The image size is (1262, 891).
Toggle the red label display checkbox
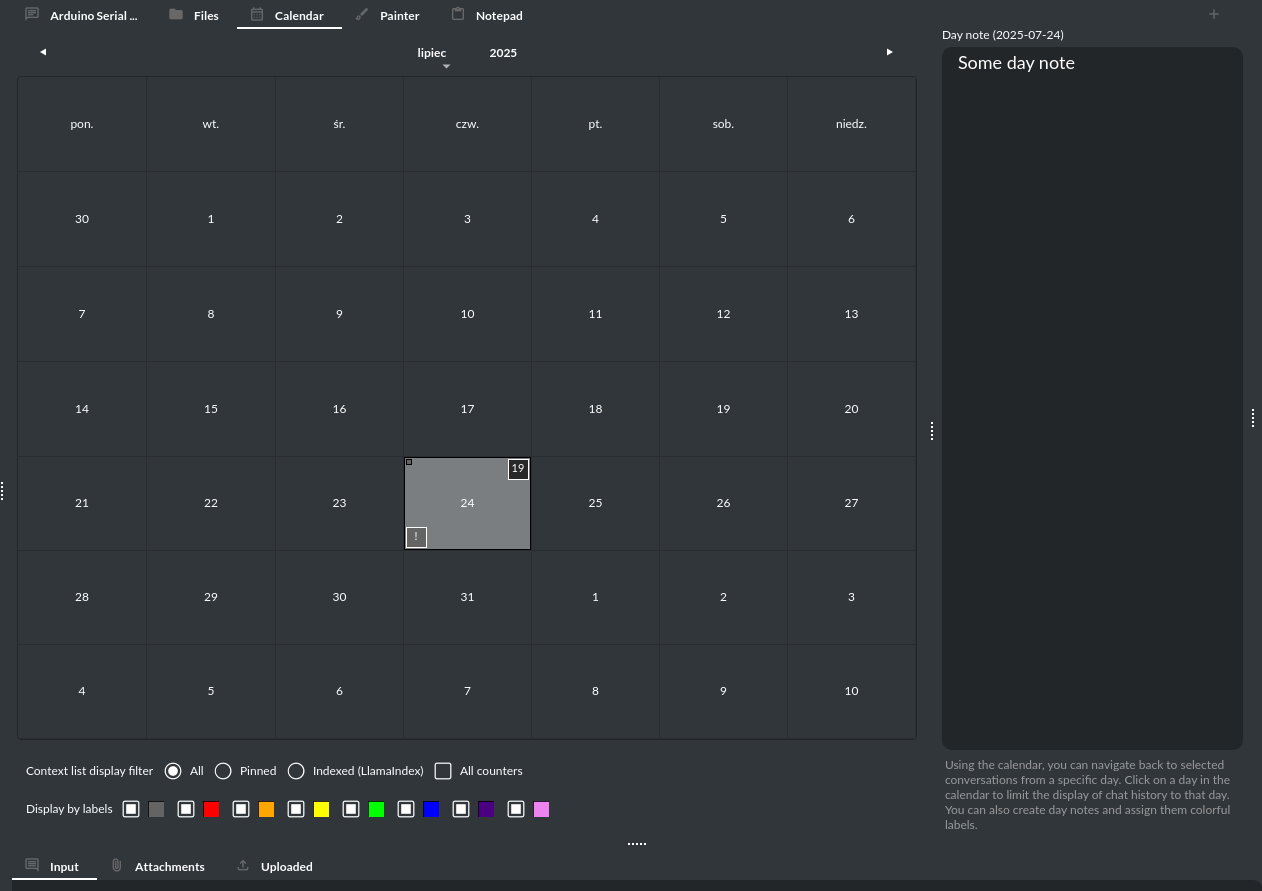tap(186, 809)
